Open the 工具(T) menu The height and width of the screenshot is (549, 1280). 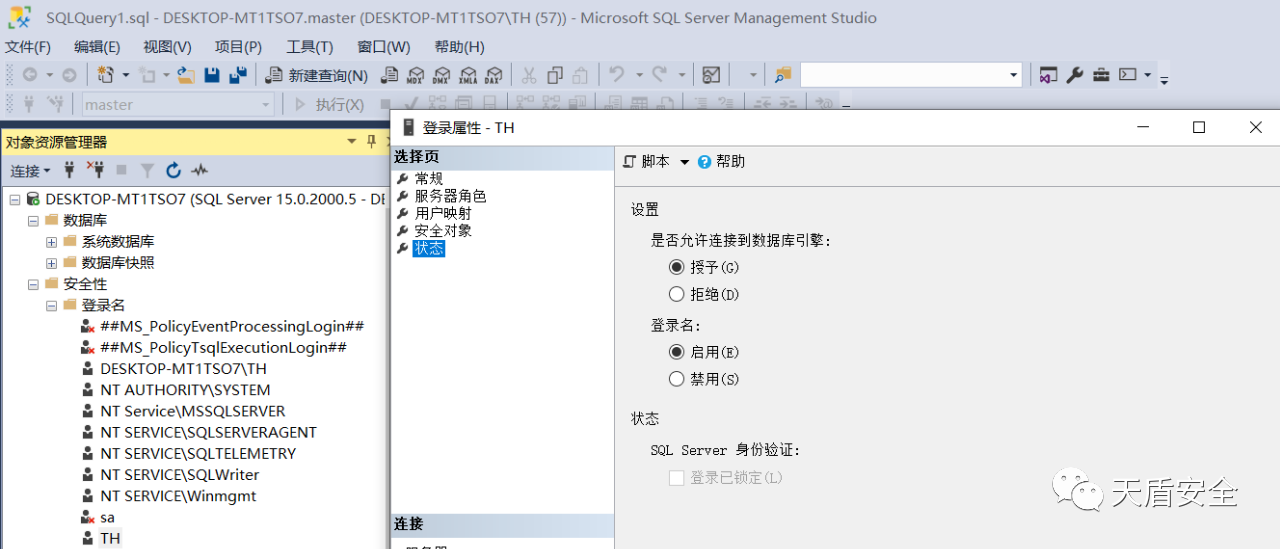click(x=310, y=47)
